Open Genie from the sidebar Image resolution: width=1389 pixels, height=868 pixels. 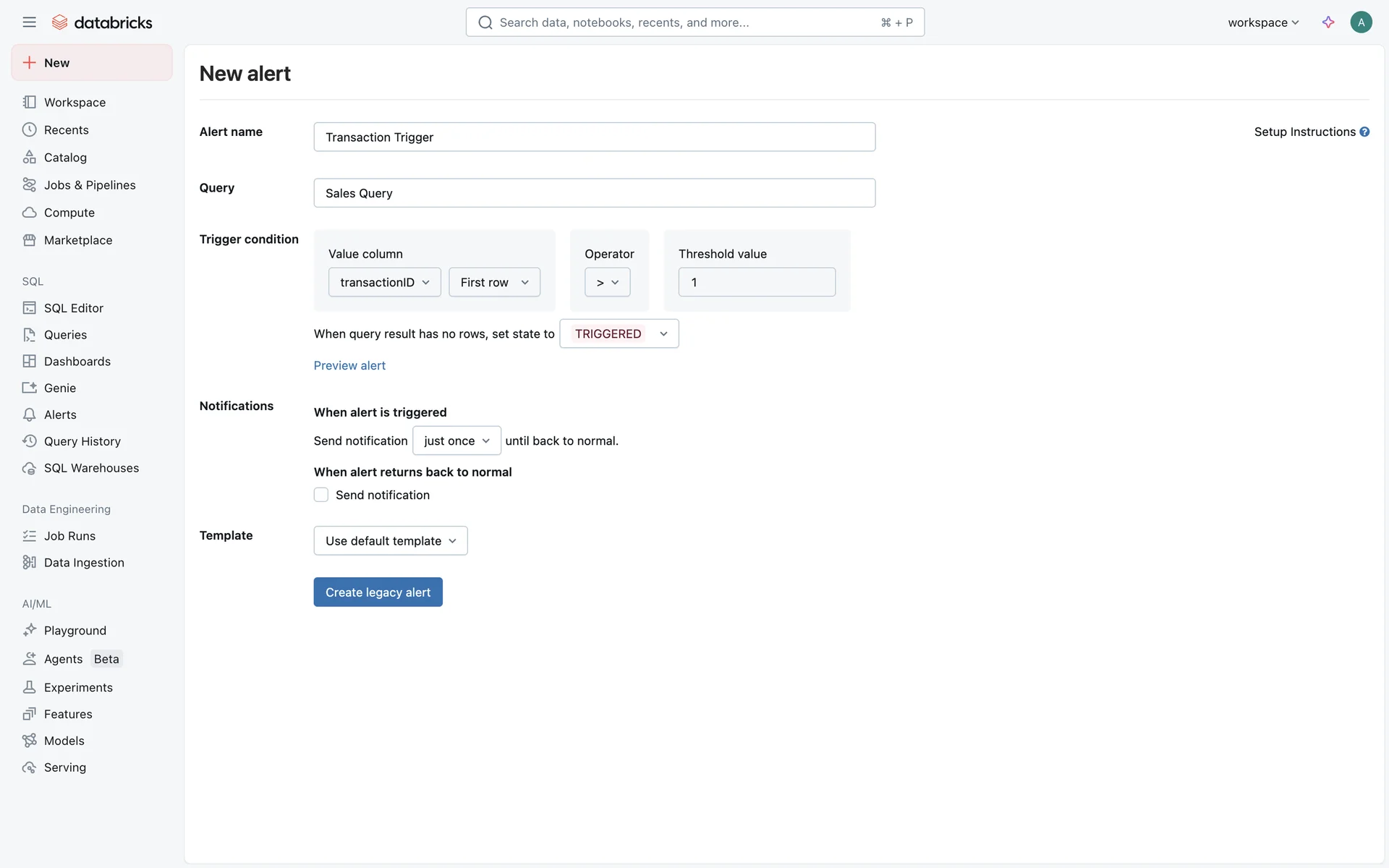[59, 388]
